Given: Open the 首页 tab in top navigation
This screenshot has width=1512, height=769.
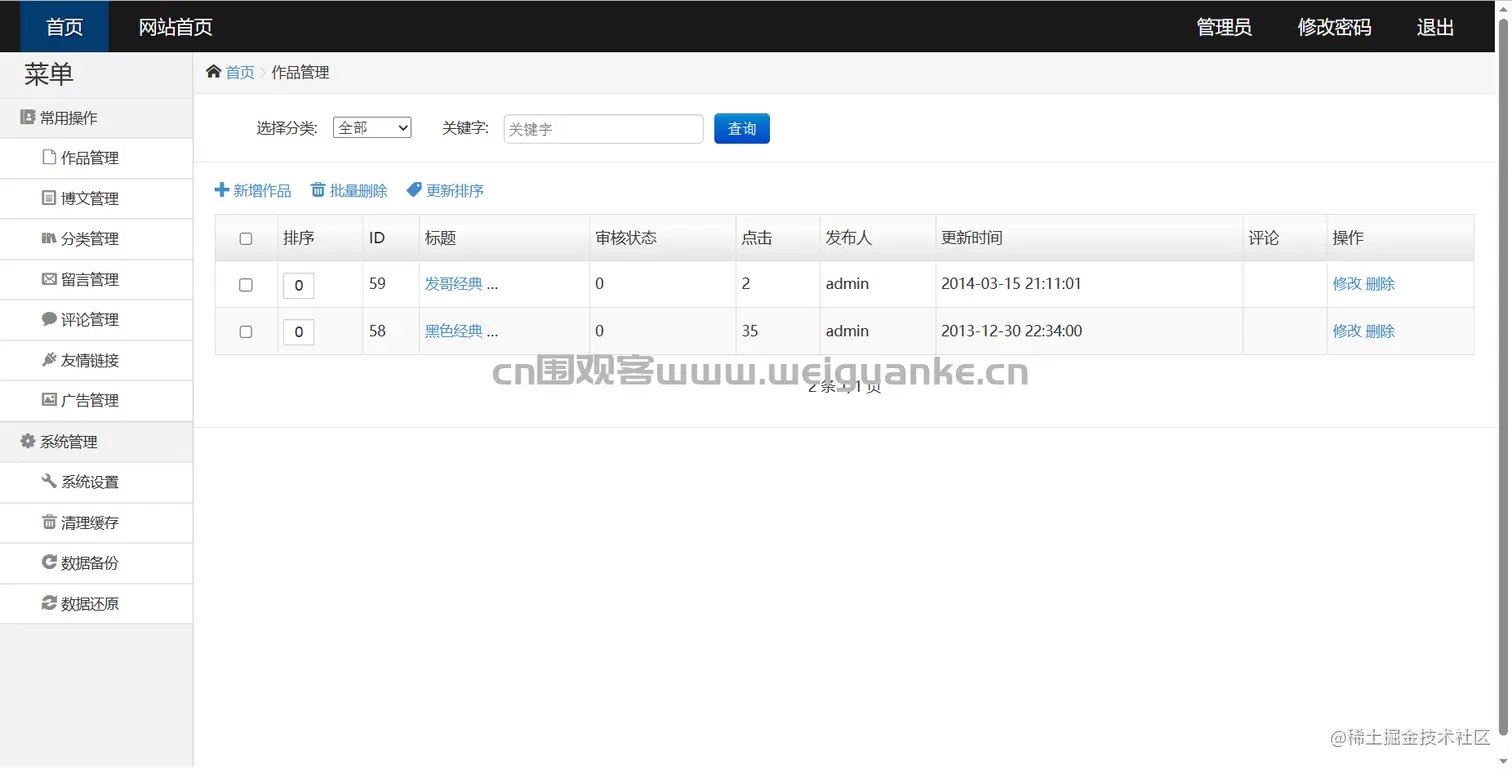Looking at the screenshot, I should click(x=64, y=27).
